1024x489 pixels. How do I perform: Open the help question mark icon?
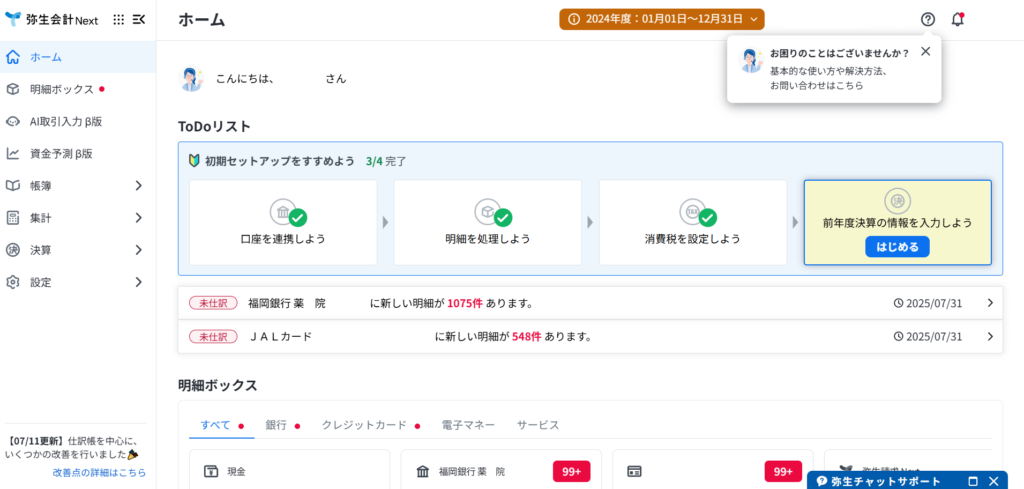(927, 19)
